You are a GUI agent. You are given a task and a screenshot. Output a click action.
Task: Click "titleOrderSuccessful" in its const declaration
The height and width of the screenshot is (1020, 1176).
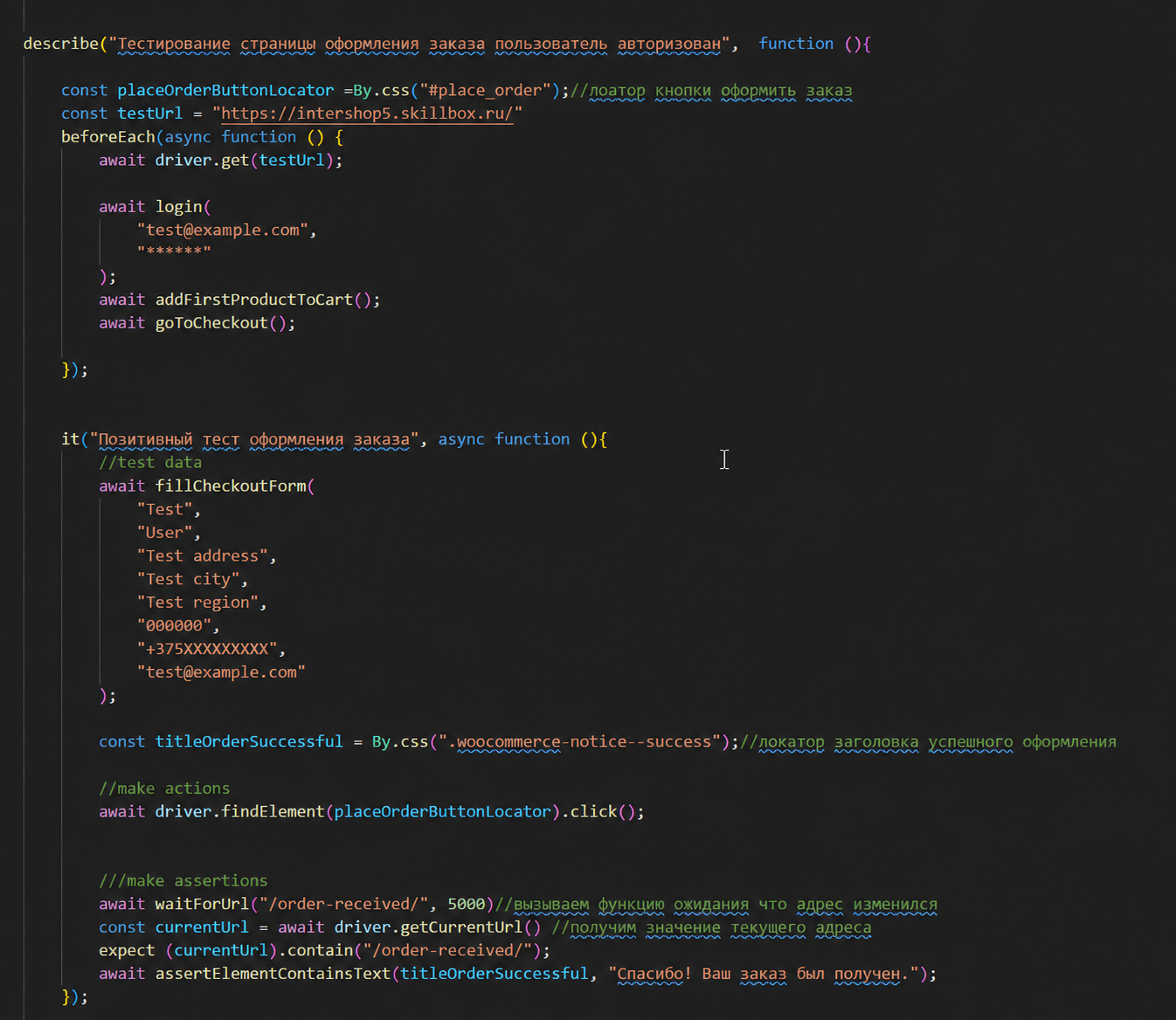249,741
